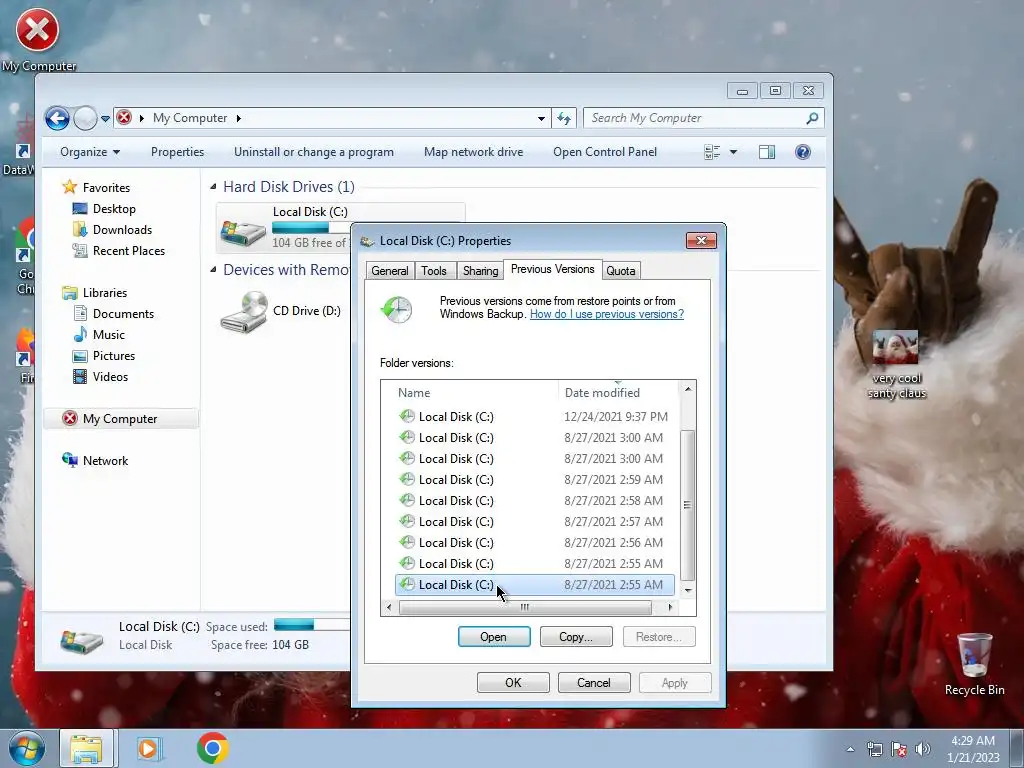The image size is (1024, 768).
Task: Select Pictures library
Action: point(104,356)
